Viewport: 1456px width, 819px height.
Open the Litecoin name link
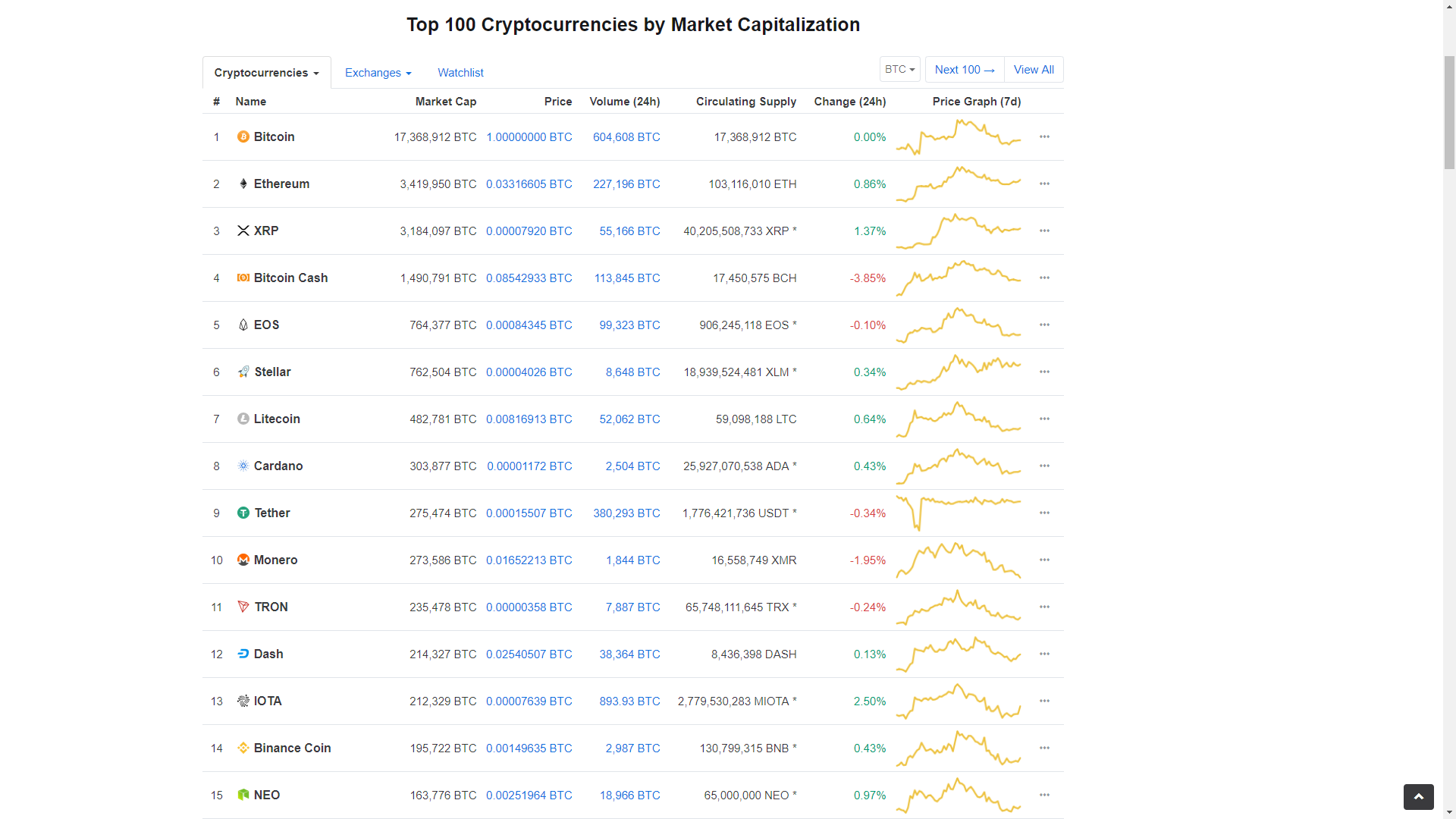coord(277,419)
